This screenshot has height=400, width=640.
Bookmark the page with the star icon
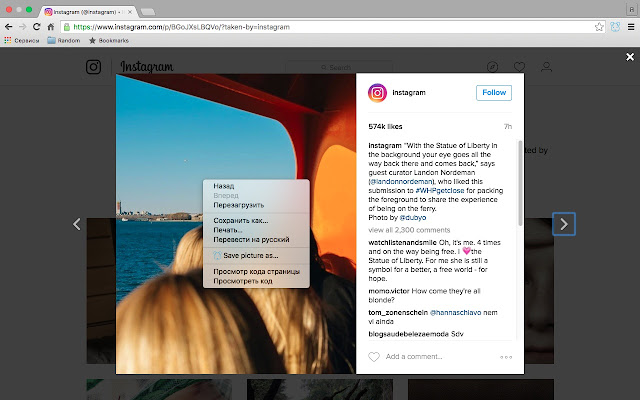pos(599,27)
